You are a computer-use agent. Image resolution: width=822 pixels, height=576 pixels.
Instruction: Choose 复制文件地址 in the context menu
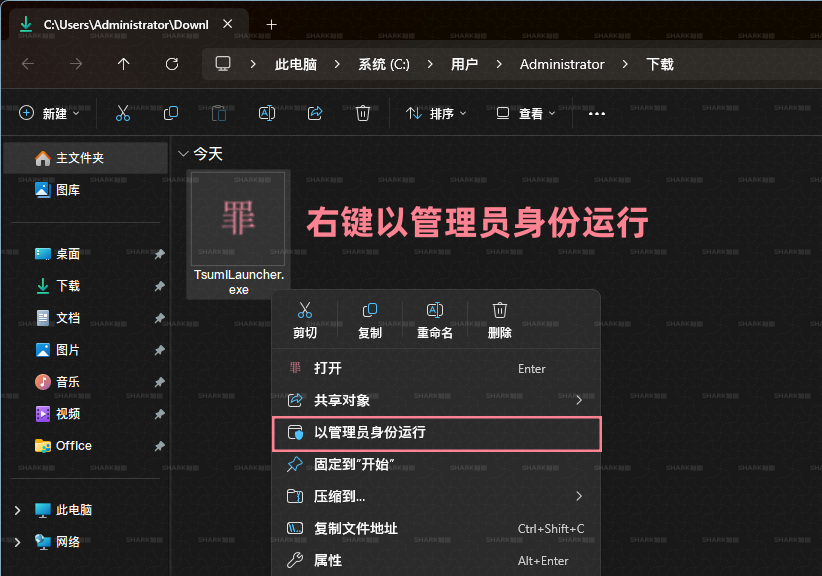click(x=436, y=528)
